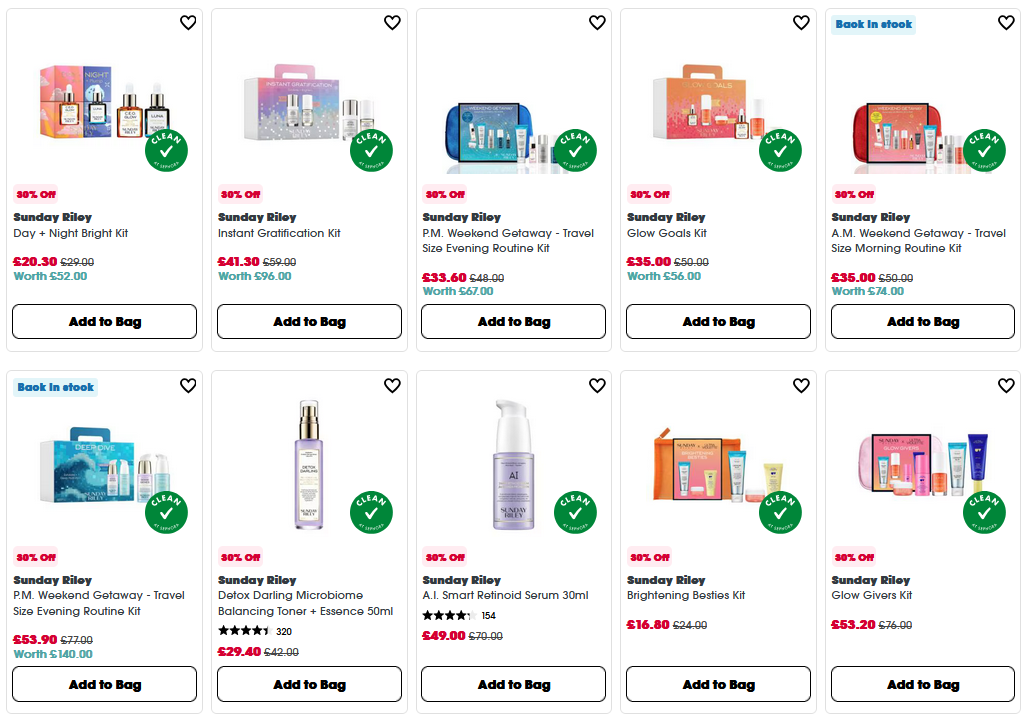Image resolution: width=1026 pixels, height=723 pixels.
Task: Click the Back in stock label on A.M. Weekend Getaway
Action: click(x=873, y=22)
